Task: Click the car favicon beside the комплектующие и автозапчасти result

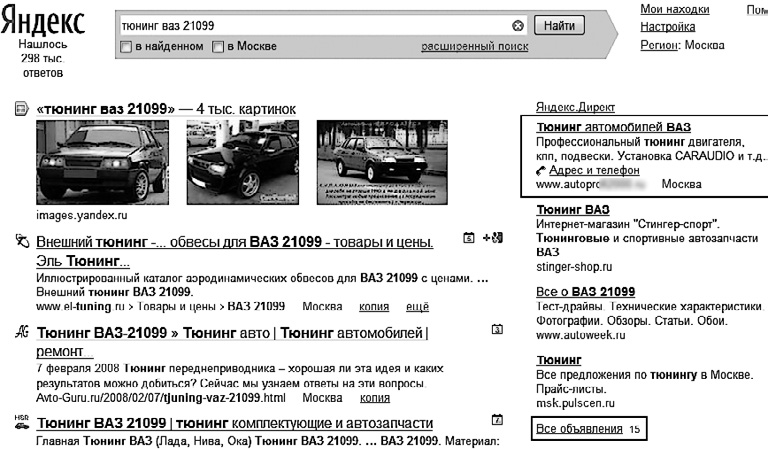Action: (22, 422)
